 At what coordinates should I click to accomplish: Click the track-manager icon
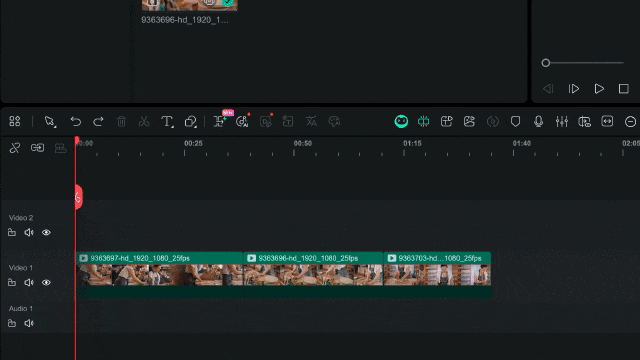pyautogui.click(x=584, y=121)
